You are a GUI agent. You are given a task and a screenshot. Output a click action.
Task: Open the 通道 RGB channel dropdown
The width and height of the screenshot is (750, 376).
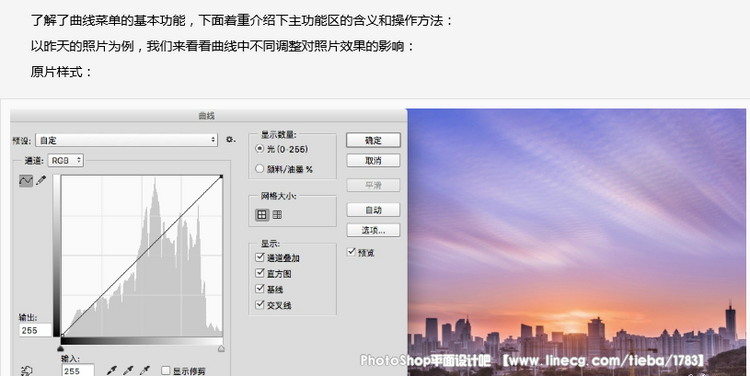[66, 160]
